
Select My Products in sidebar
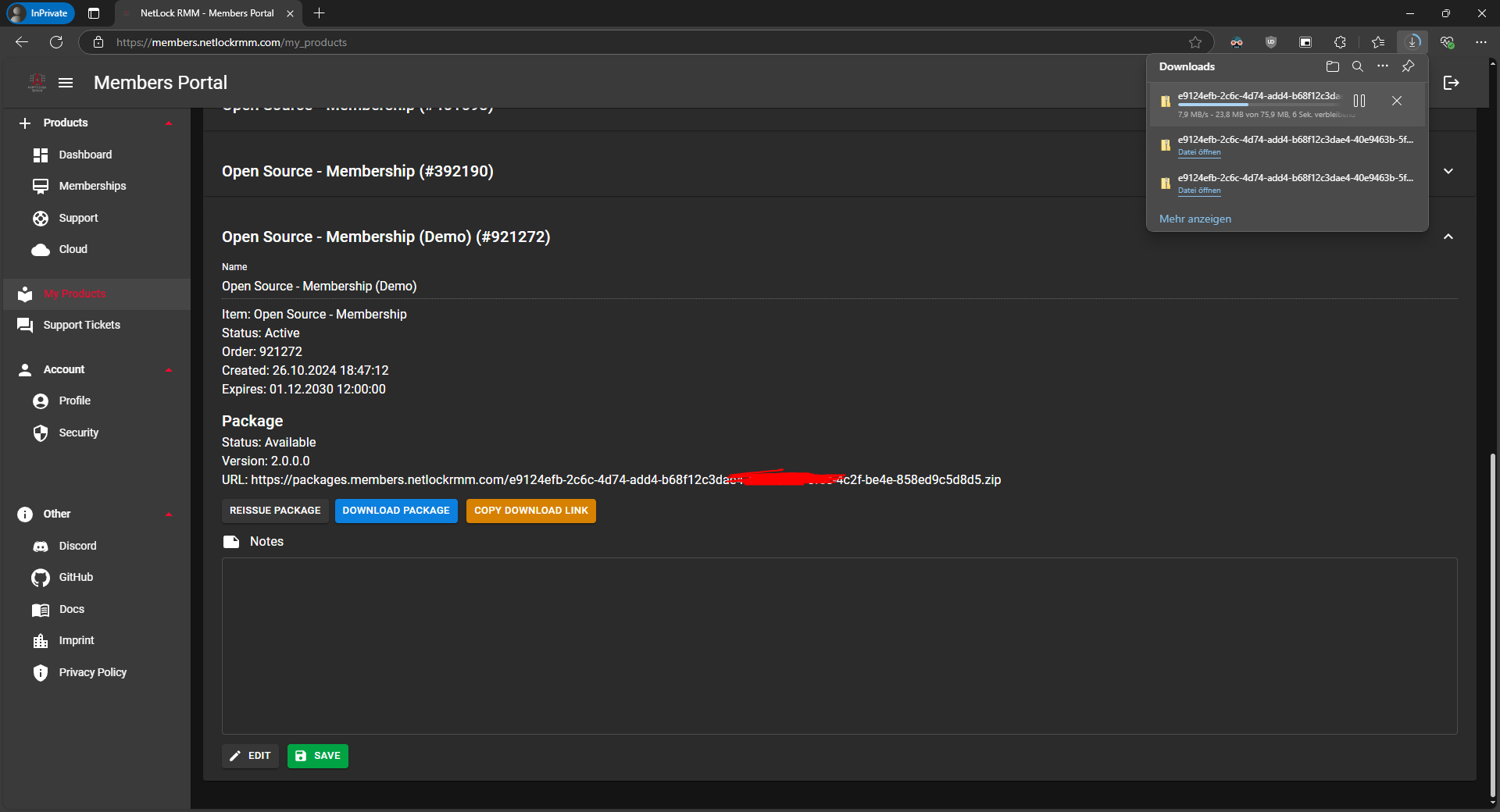pos(97,294)
